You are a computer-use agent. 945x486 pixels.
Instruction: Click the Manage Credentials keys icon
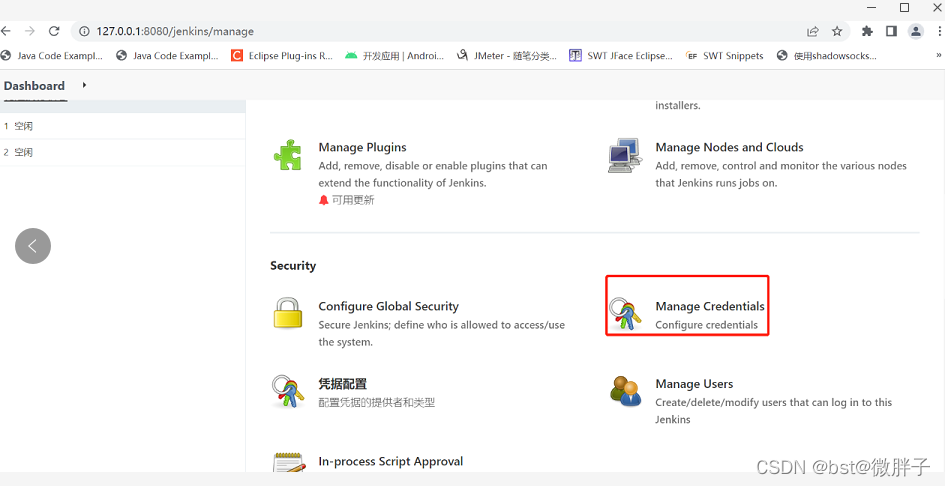[626, 314]
